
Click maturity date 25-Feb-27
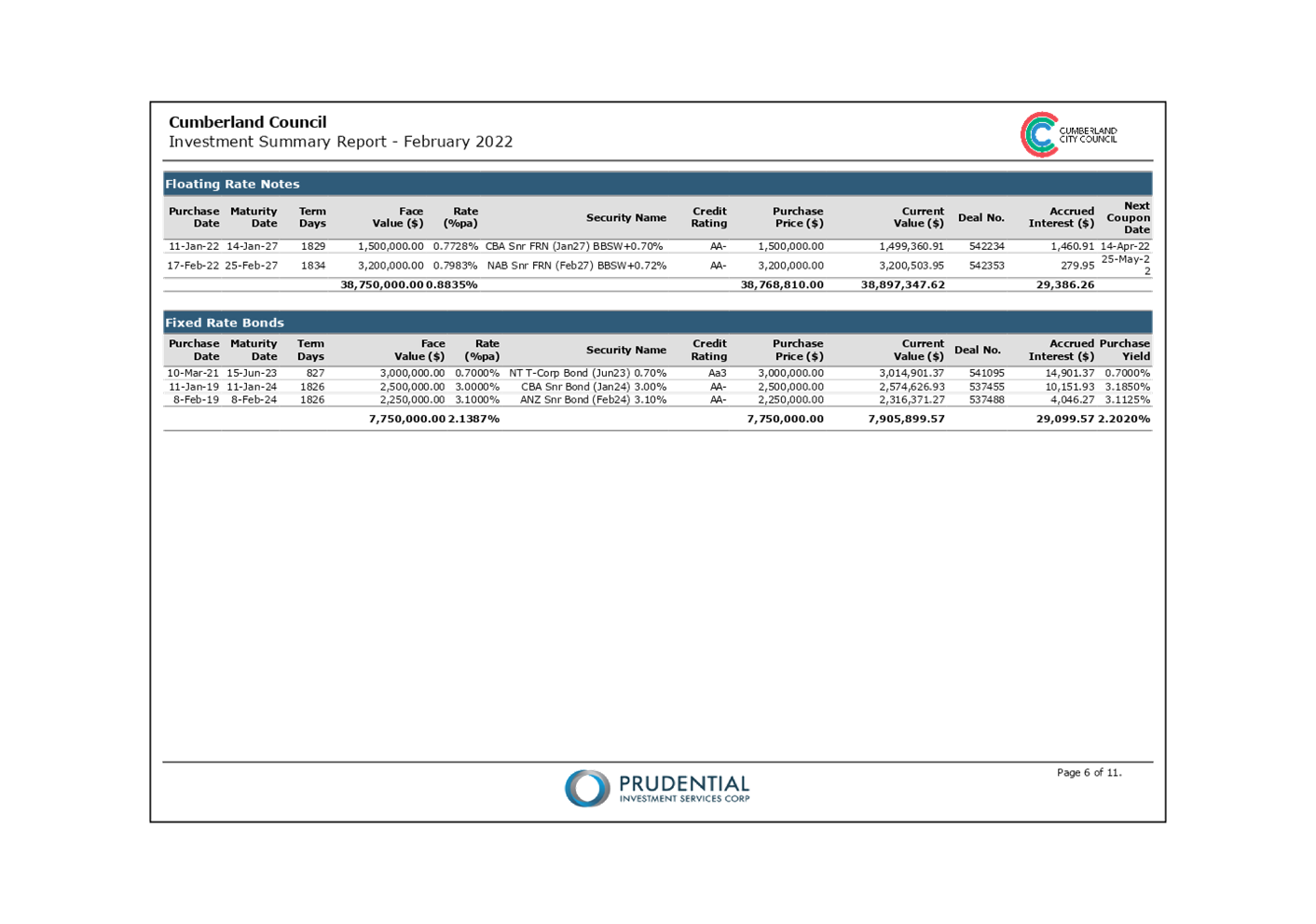pos(252,266)
